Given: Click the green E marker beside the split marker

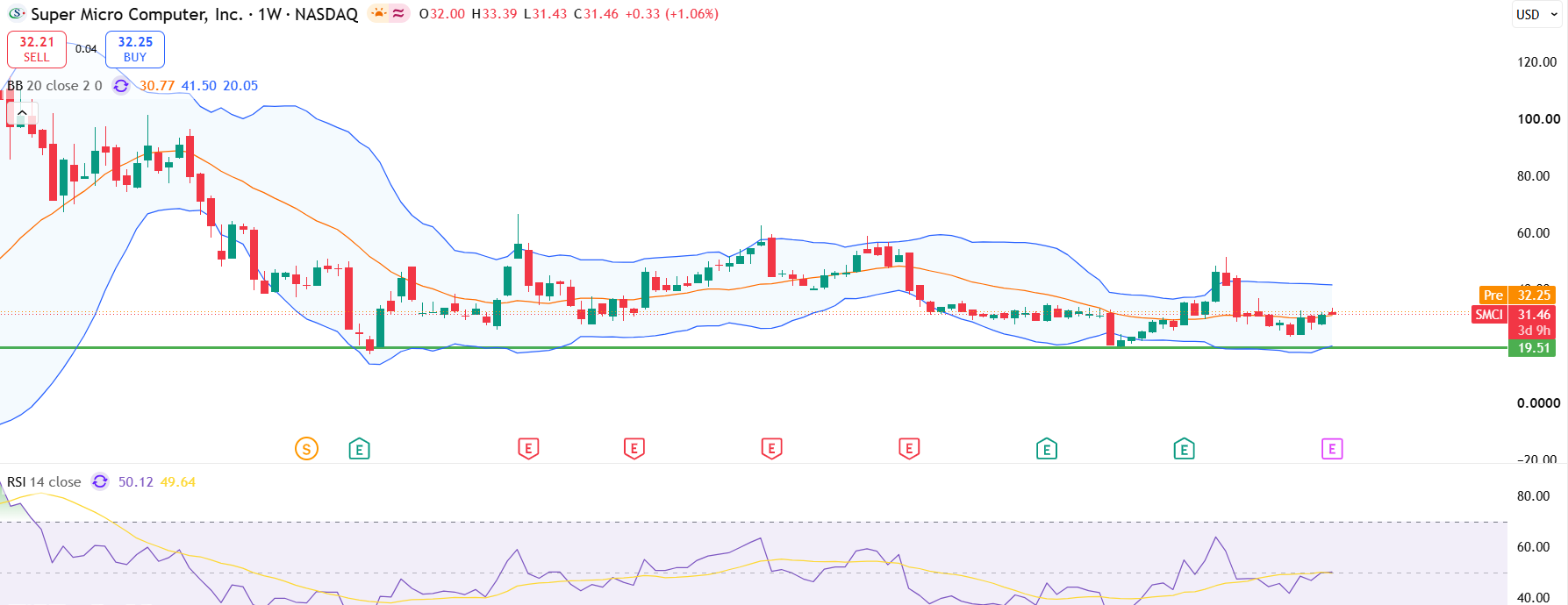Looking at the screenshot, I should click(x=359, y=449).
